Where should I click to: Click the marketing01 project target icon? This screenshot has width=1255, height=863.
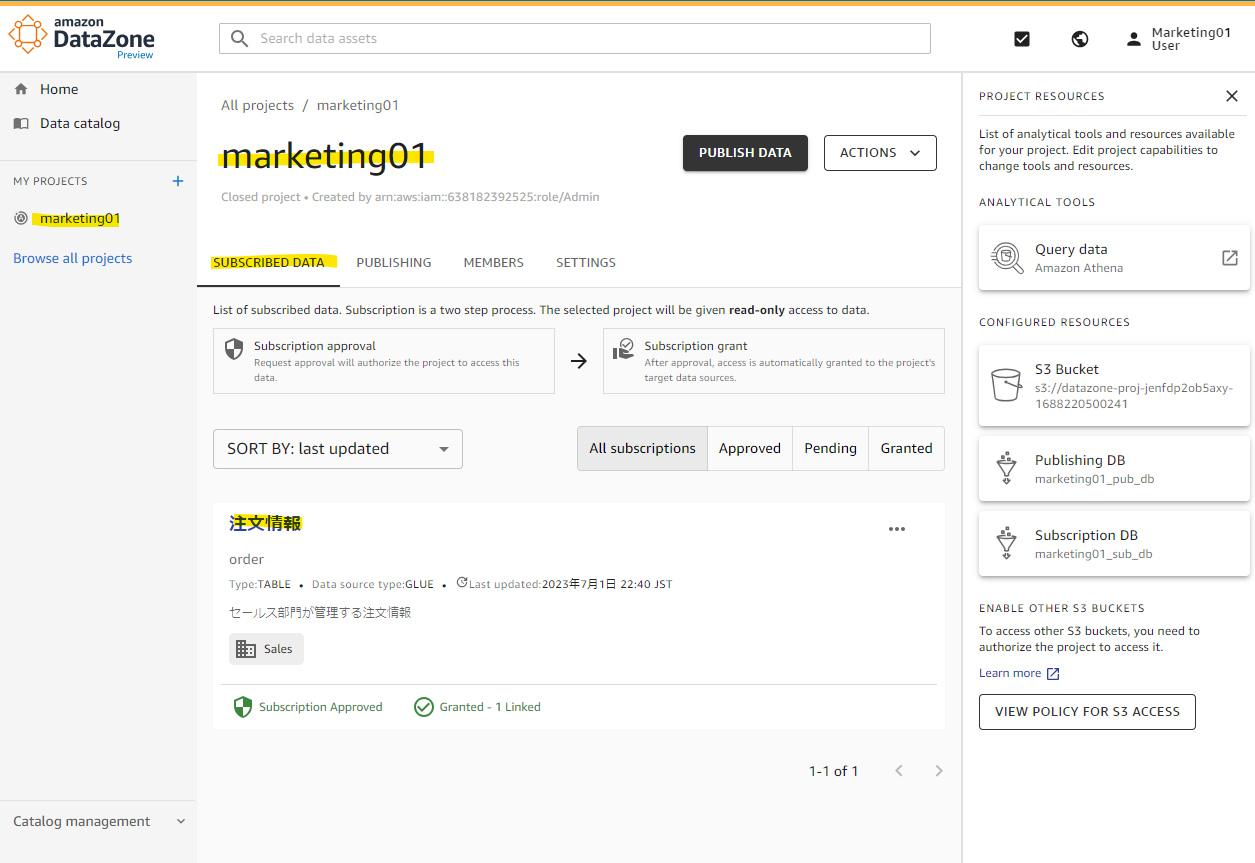pos(21,218)
